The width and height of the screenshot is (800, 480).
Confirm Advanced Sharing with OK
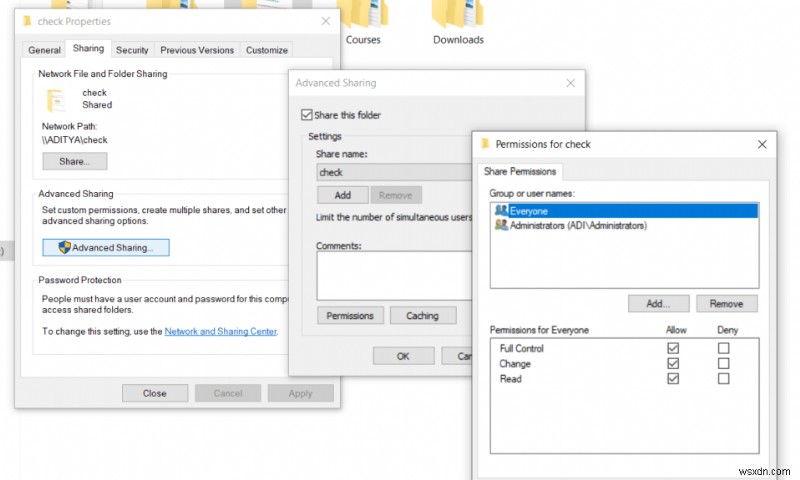pos(403,356)
